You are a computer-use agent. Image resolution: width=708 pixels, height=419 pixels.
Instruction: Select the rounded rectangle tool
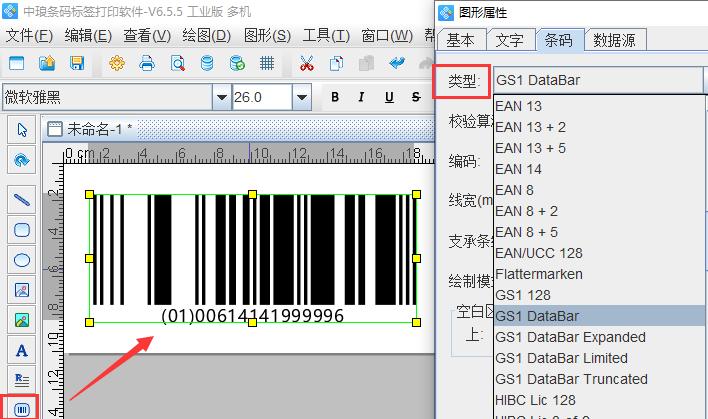[22, 230]
